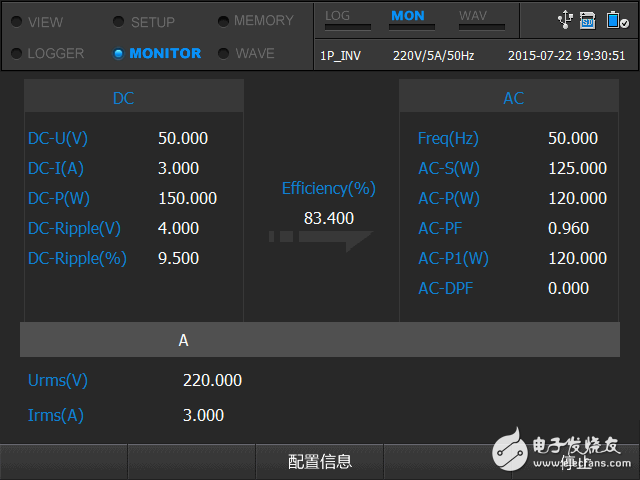Click the battery status icon
The image size is (640, 480).
click(x=616, y=20)
